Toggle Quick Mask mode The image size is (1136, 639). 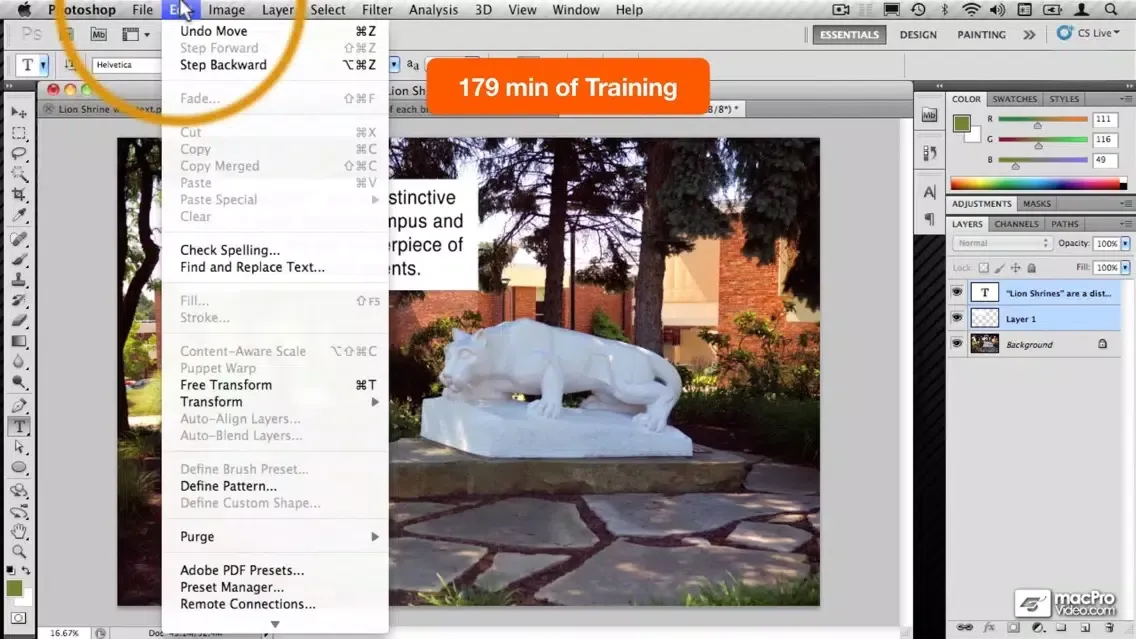coord(19,618)
